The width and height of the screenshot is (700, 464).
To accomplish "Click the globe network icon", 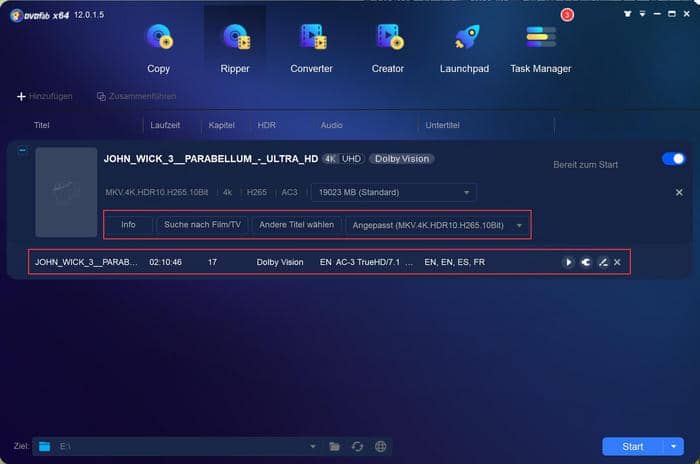I will [380, 446].
